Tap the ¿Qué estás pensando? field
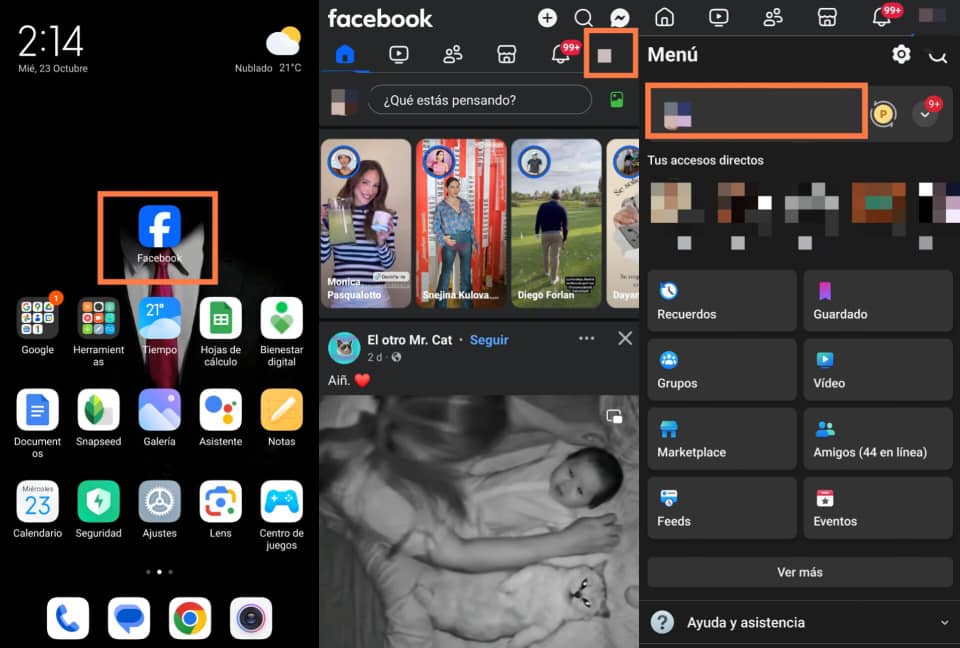Viewport: 960px width, 648px height. point(480,100)
